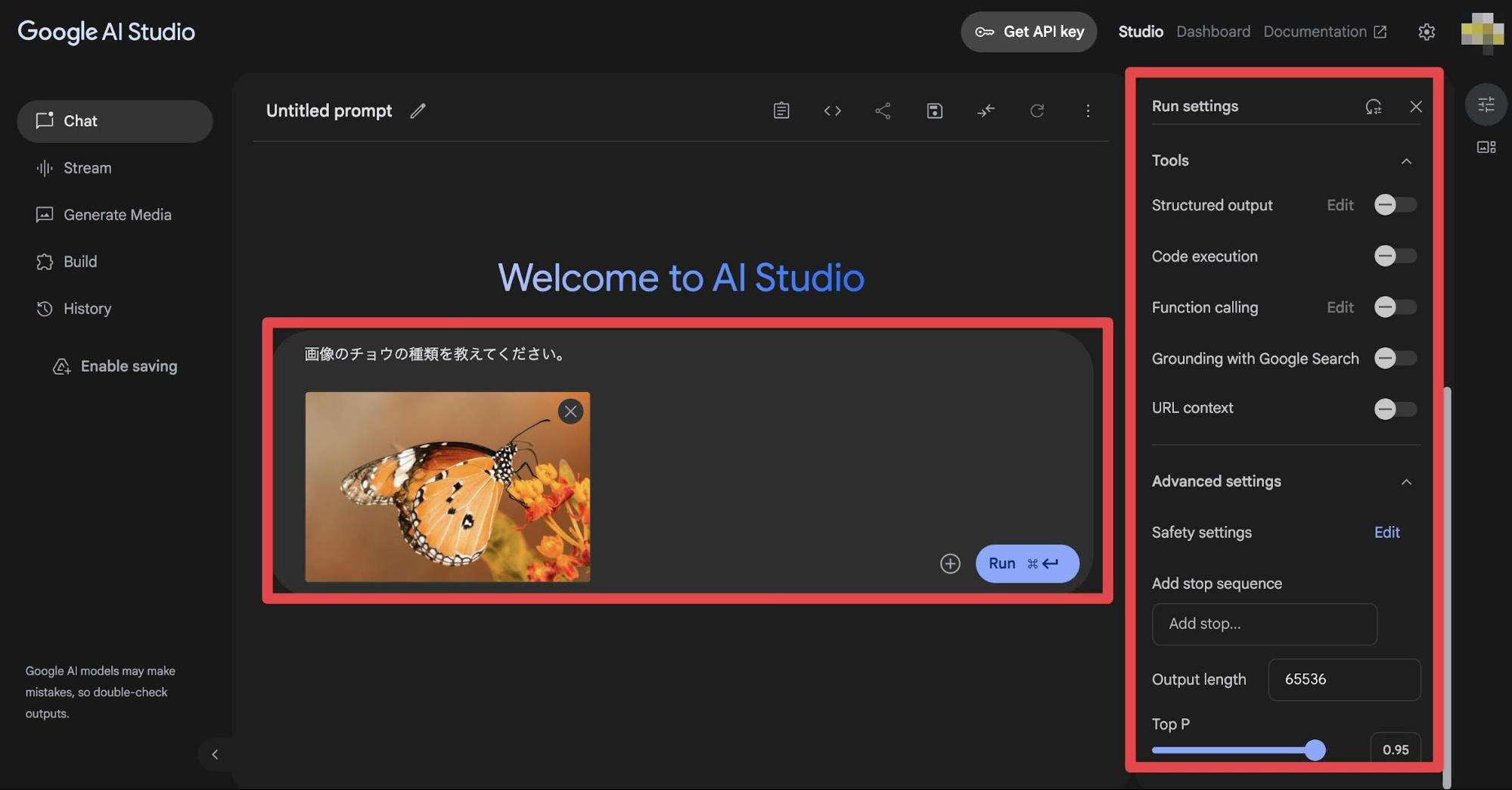Toggle Function calling switch
This screenshot has width=1512, height=790.
1395,307
